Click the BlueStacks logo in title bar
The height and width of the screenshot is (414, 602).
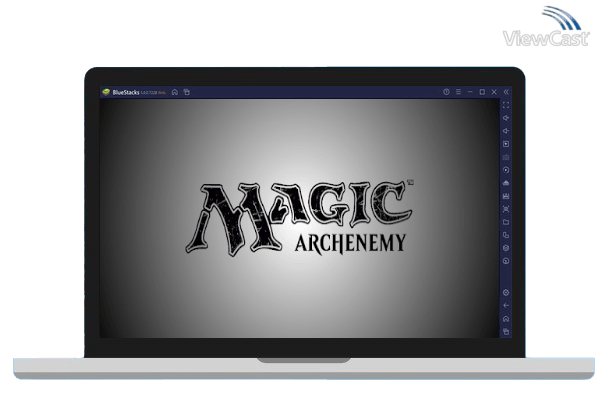(x=106, y=92)
